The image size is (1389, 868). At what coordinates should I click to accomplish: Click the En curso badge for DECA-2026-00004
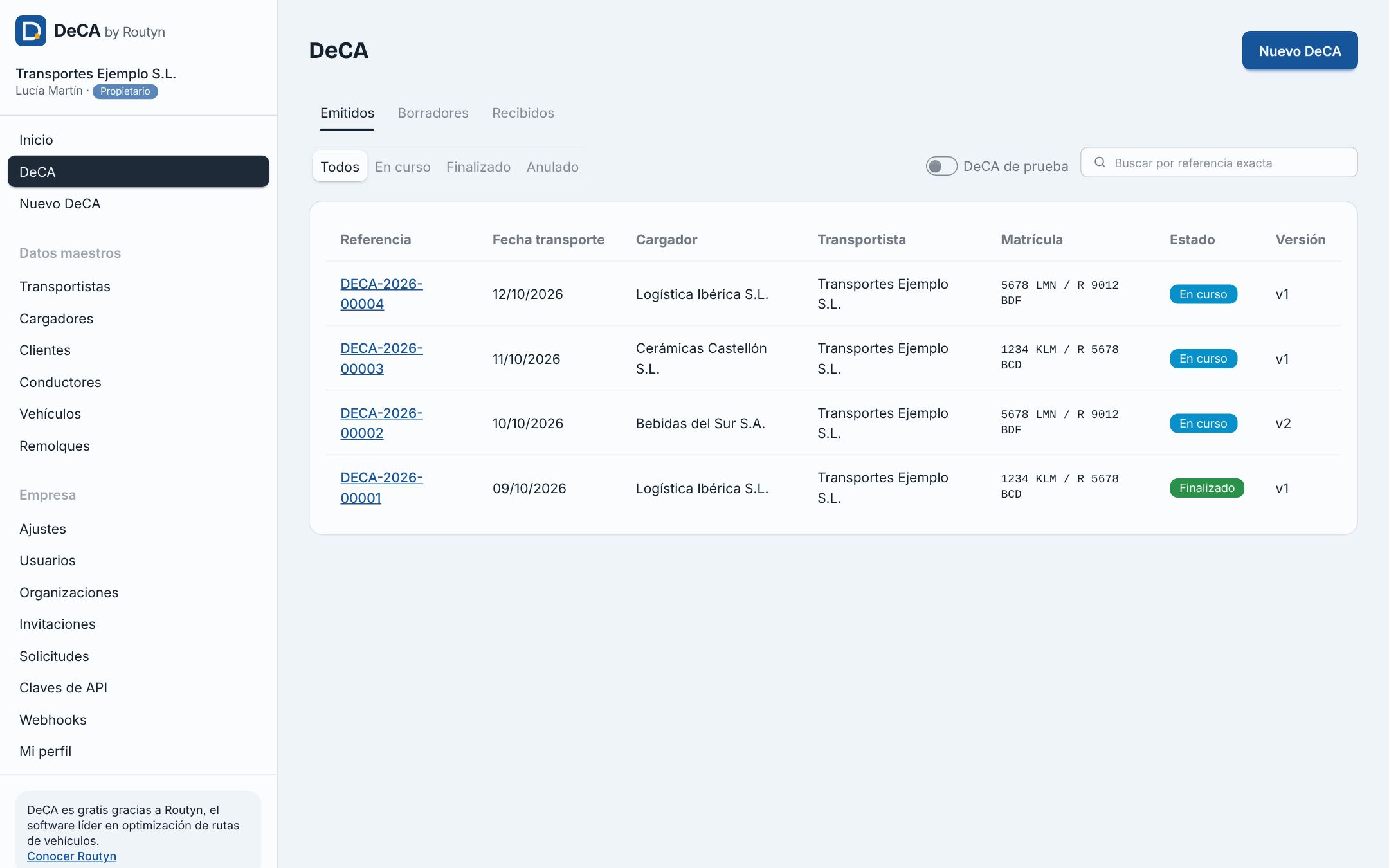pos(1203,294)
